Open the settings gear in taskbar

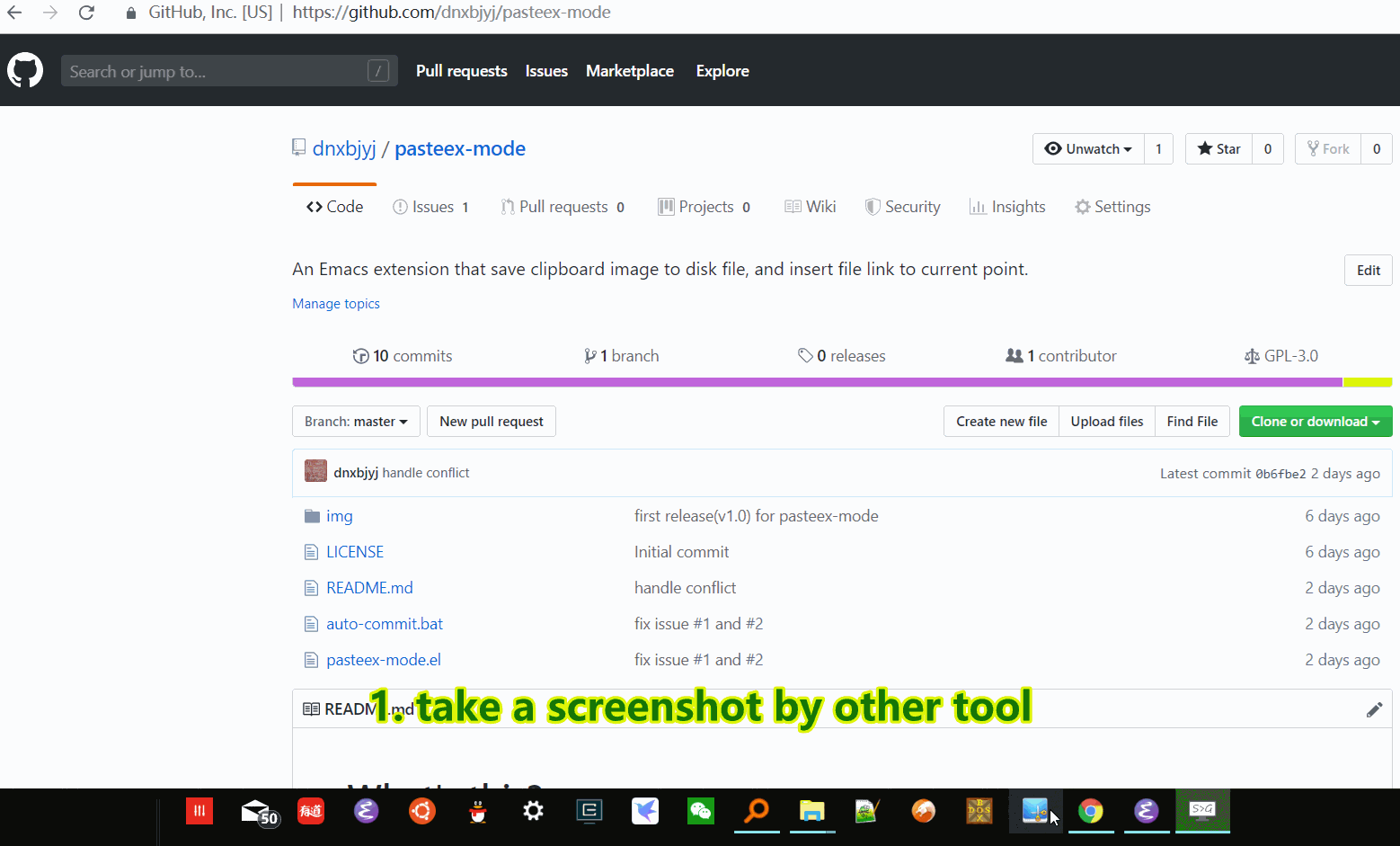(x=534, y=811)
